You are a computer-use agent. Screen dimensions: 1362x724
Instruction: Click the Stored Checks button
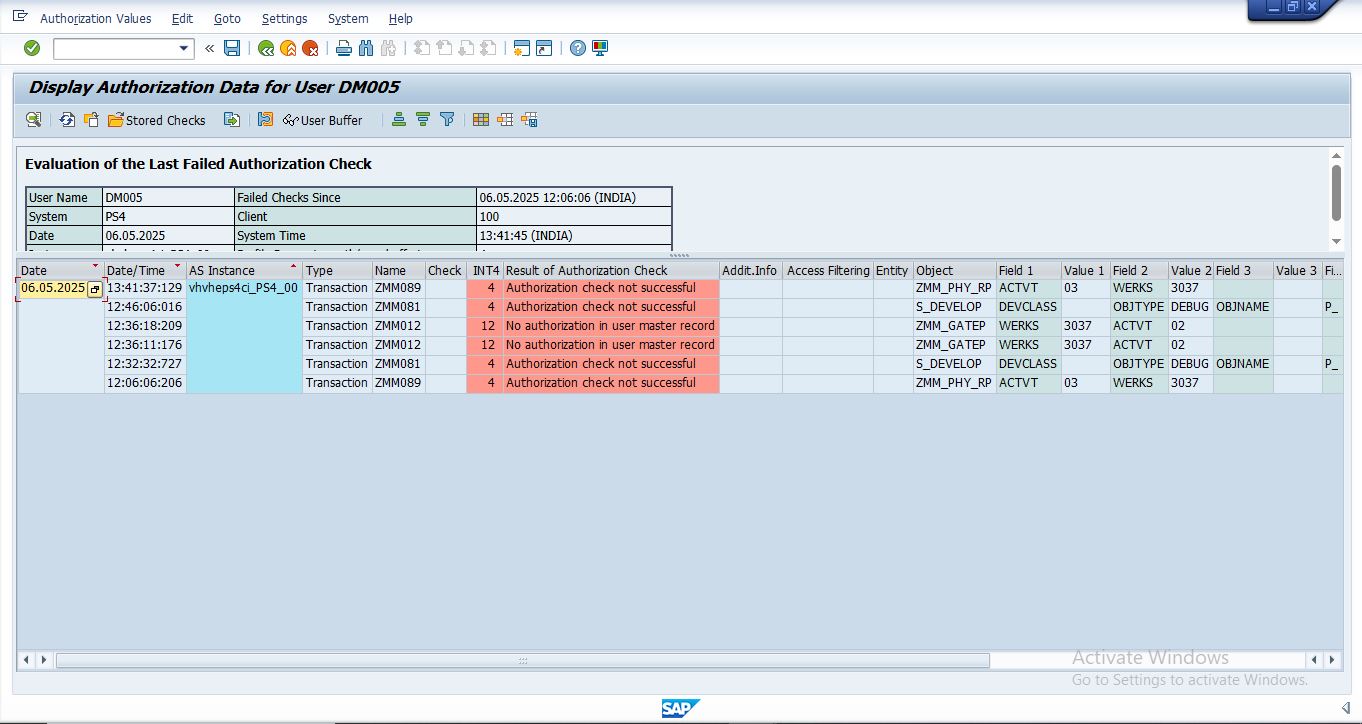tap(157, 120)
